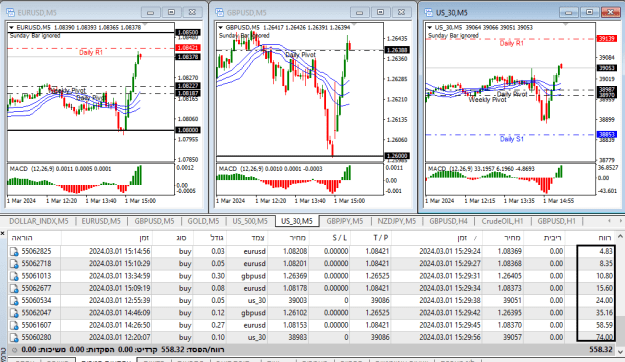Screen dimensions: 625x362
Task: Click the EURUSD,M5 chart window icon
Action: click(x=10, y=12)
